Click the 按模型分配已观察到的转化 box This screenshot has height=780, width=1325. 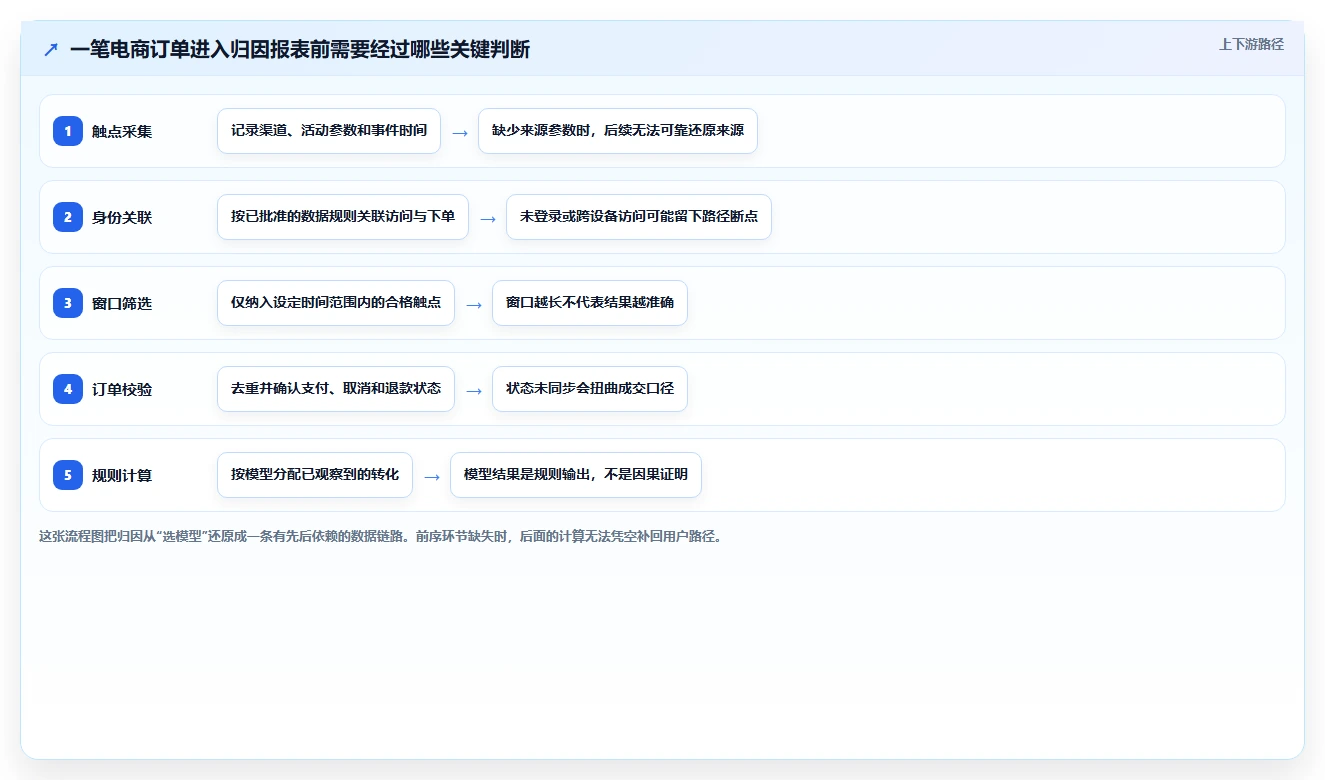pos(315,475)
